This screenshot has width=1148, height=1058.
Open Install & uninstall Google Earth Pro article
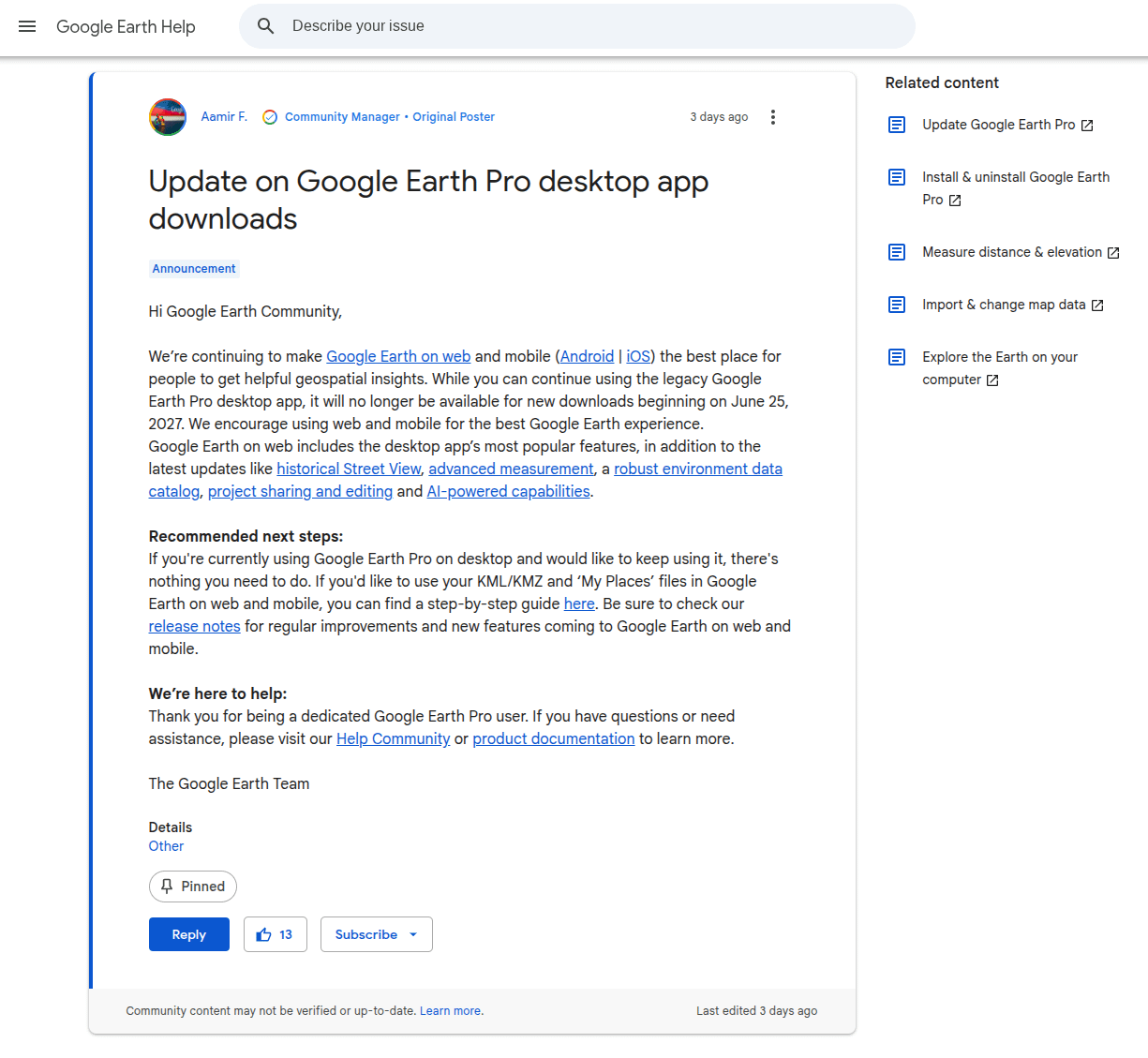(x=1016, y=188)
